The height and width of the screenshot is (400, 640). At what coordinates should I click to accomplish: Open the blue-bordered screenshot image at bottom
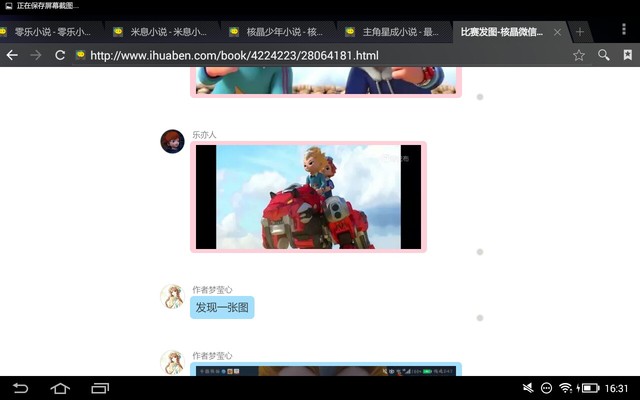[x=326, y=369]
